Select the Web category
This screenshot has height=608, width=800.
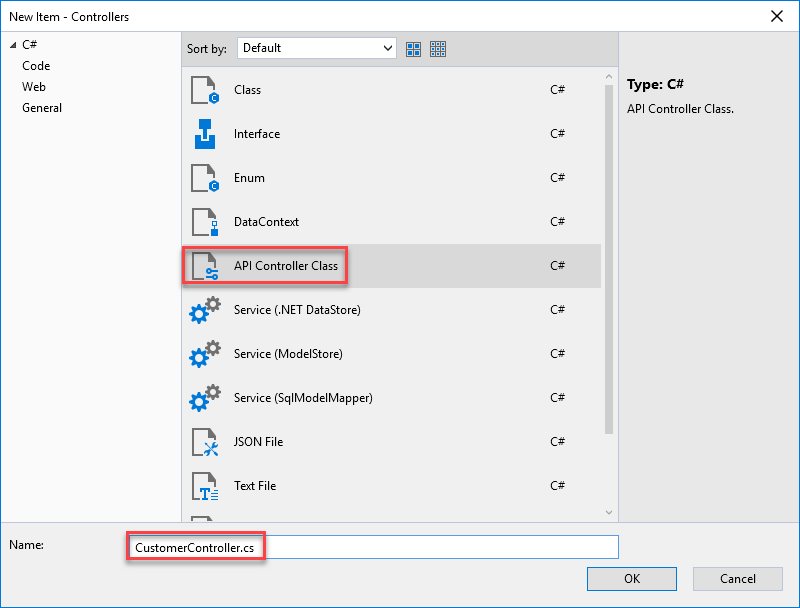34,87
